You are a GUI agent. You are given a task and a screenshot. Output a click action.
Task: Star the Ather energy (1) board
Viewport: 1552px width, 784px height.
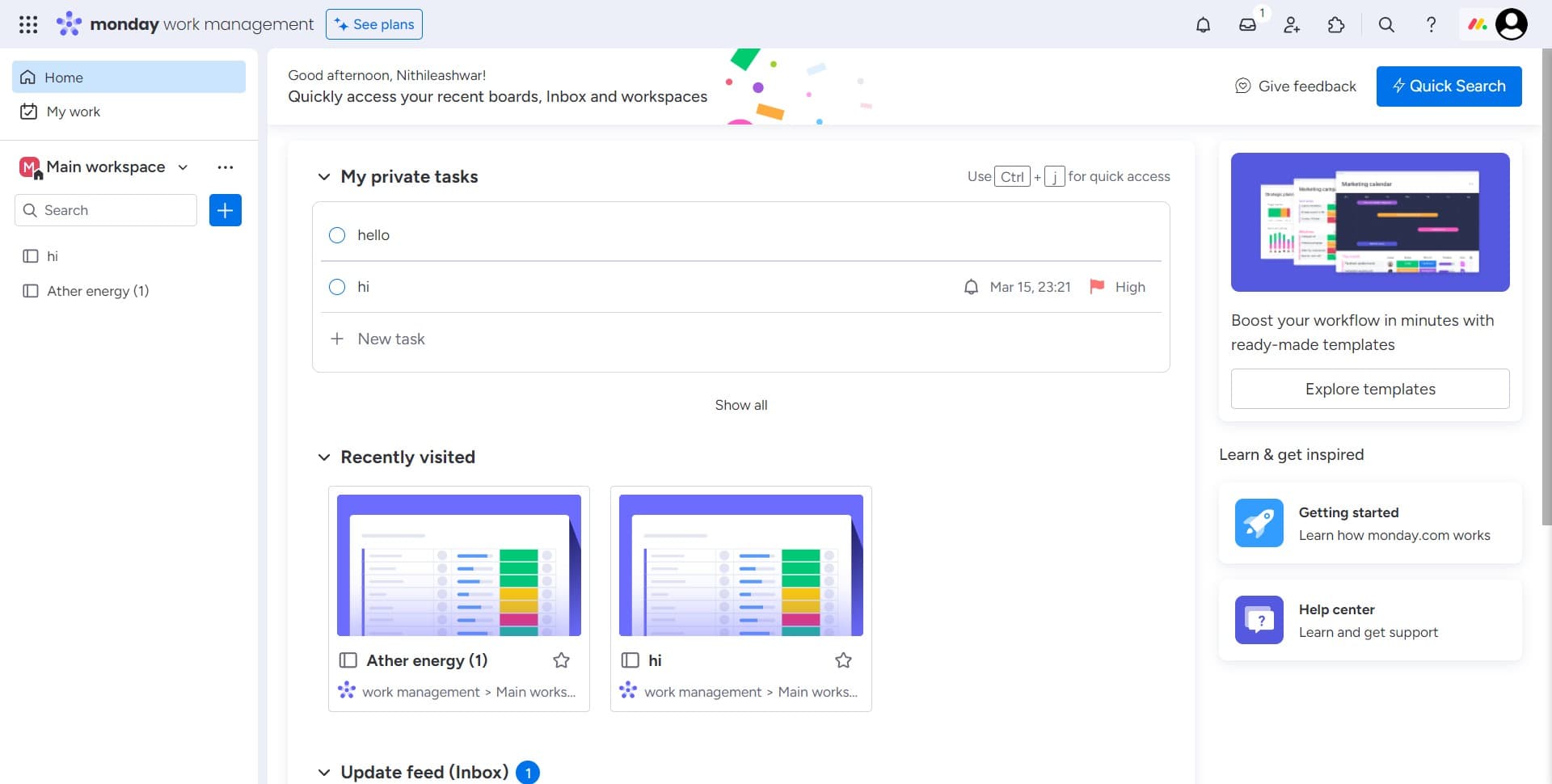click(x=561, y=660)
